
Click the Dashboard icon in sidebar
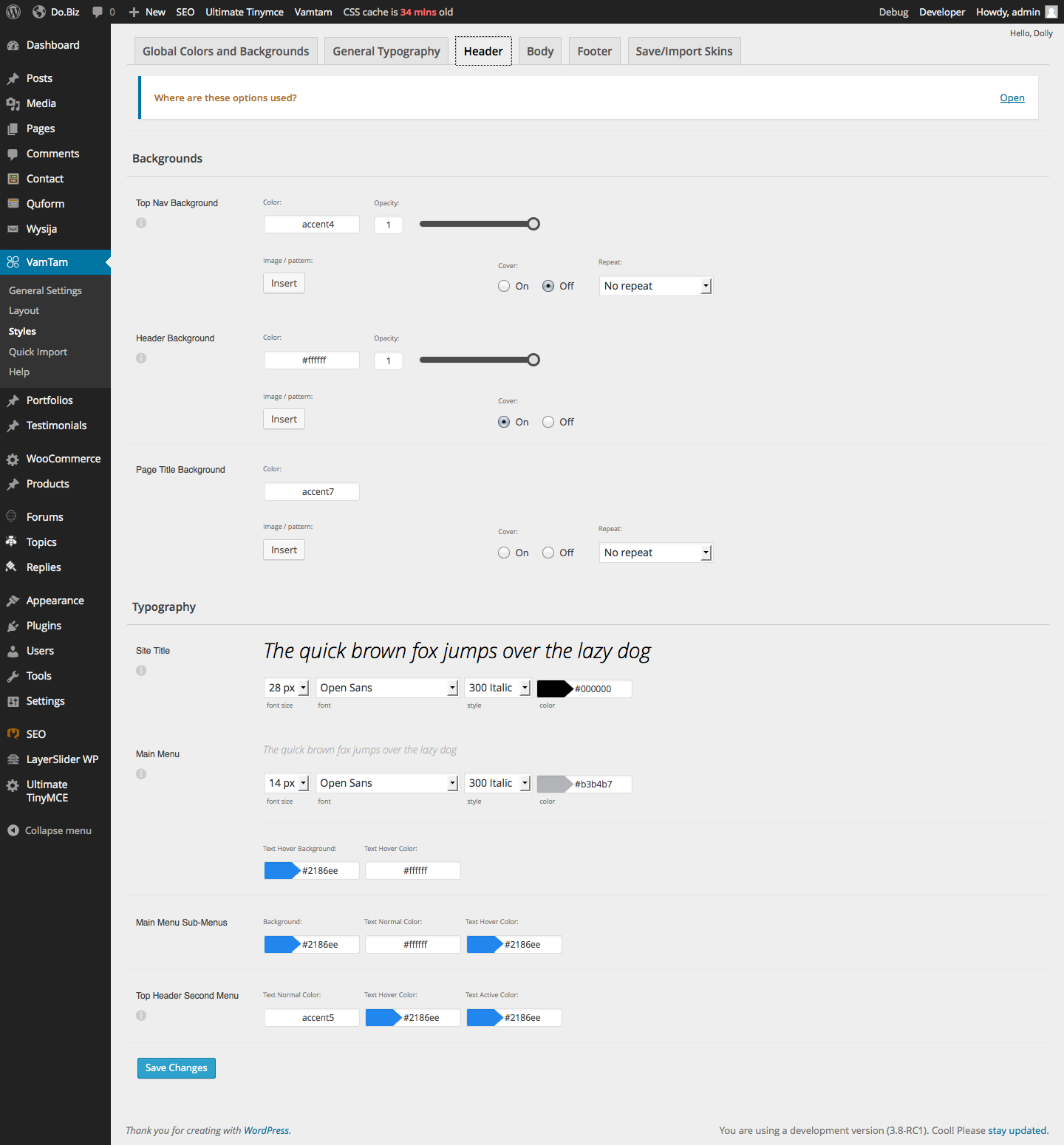pos(13,45)
